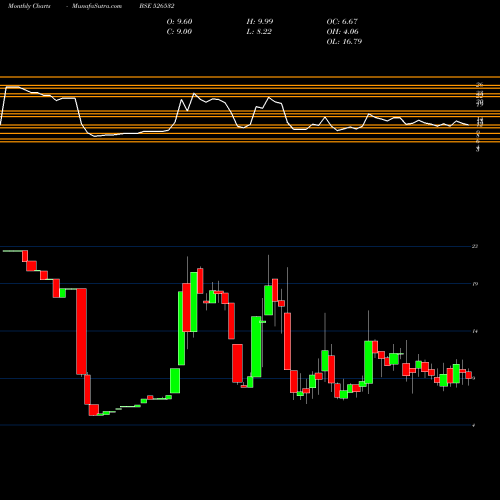Click the "O: 9.60" open value
500x500 pixels.
[179, 22]
